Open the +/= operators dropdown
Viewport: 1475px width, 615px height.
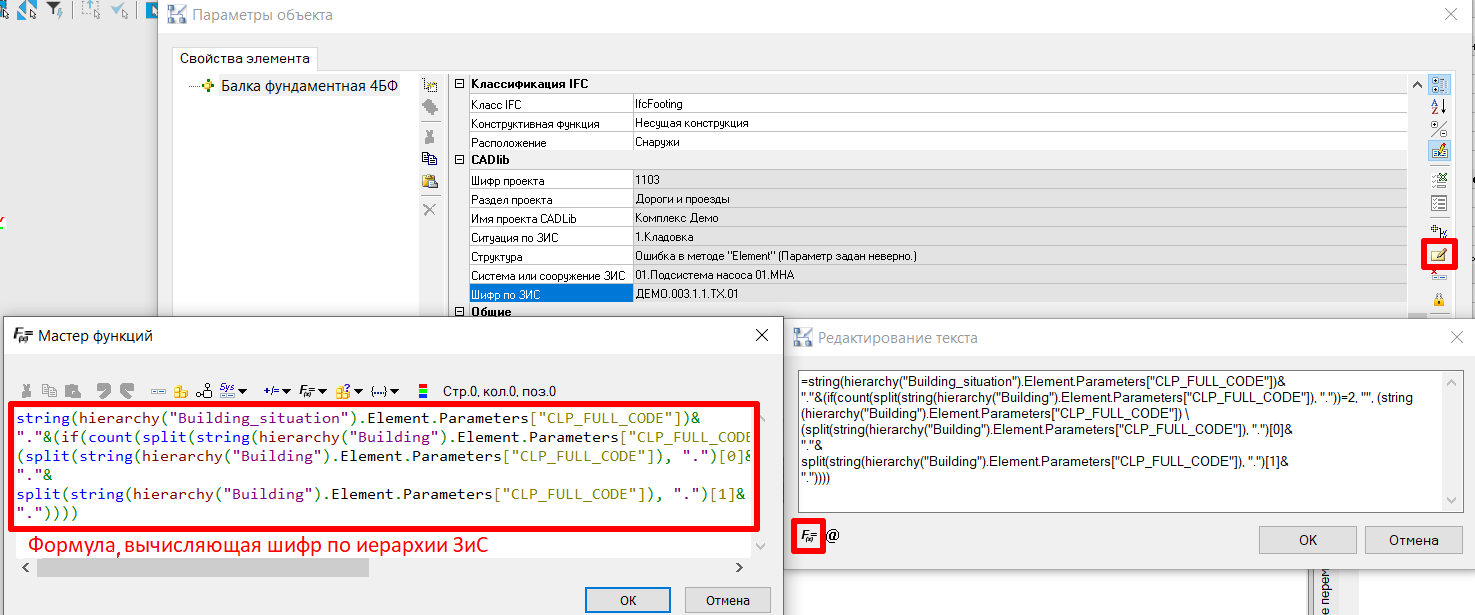pos(276,391)
